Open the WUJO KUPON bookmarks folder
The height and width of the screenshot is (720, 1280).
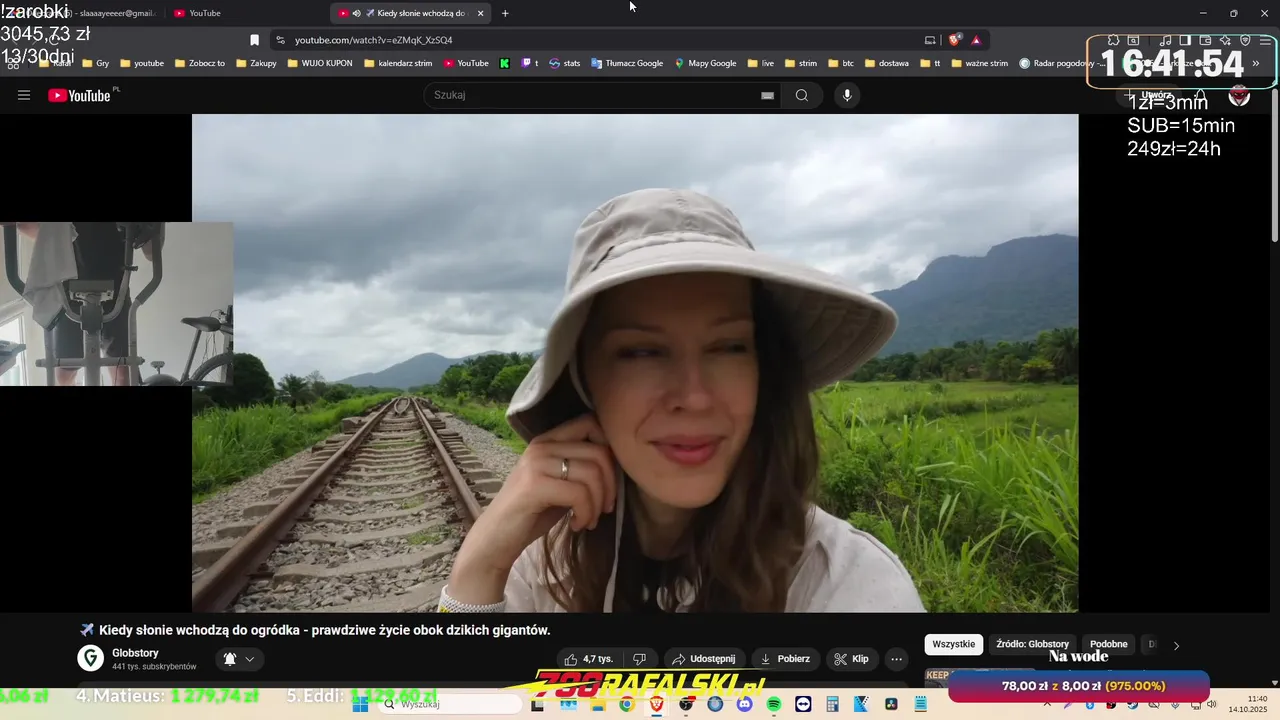(319, 63)
